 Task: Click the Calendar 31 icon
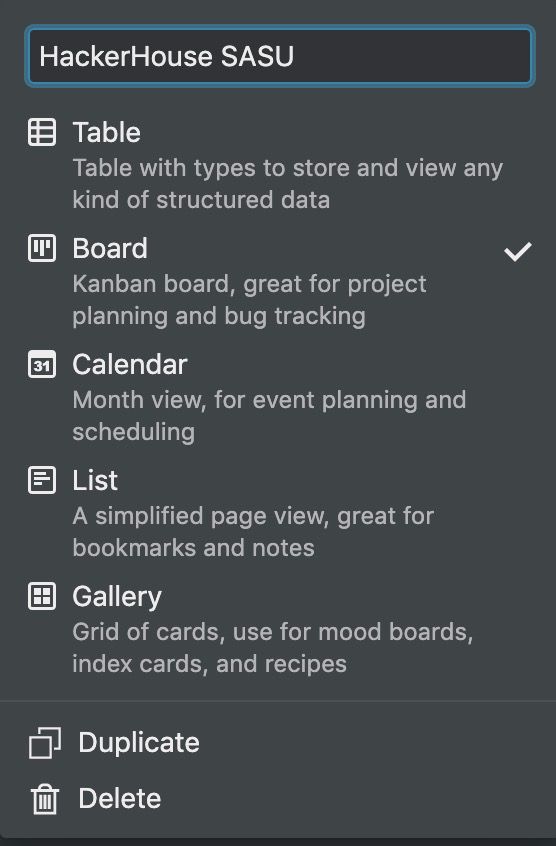coord(42,364)
